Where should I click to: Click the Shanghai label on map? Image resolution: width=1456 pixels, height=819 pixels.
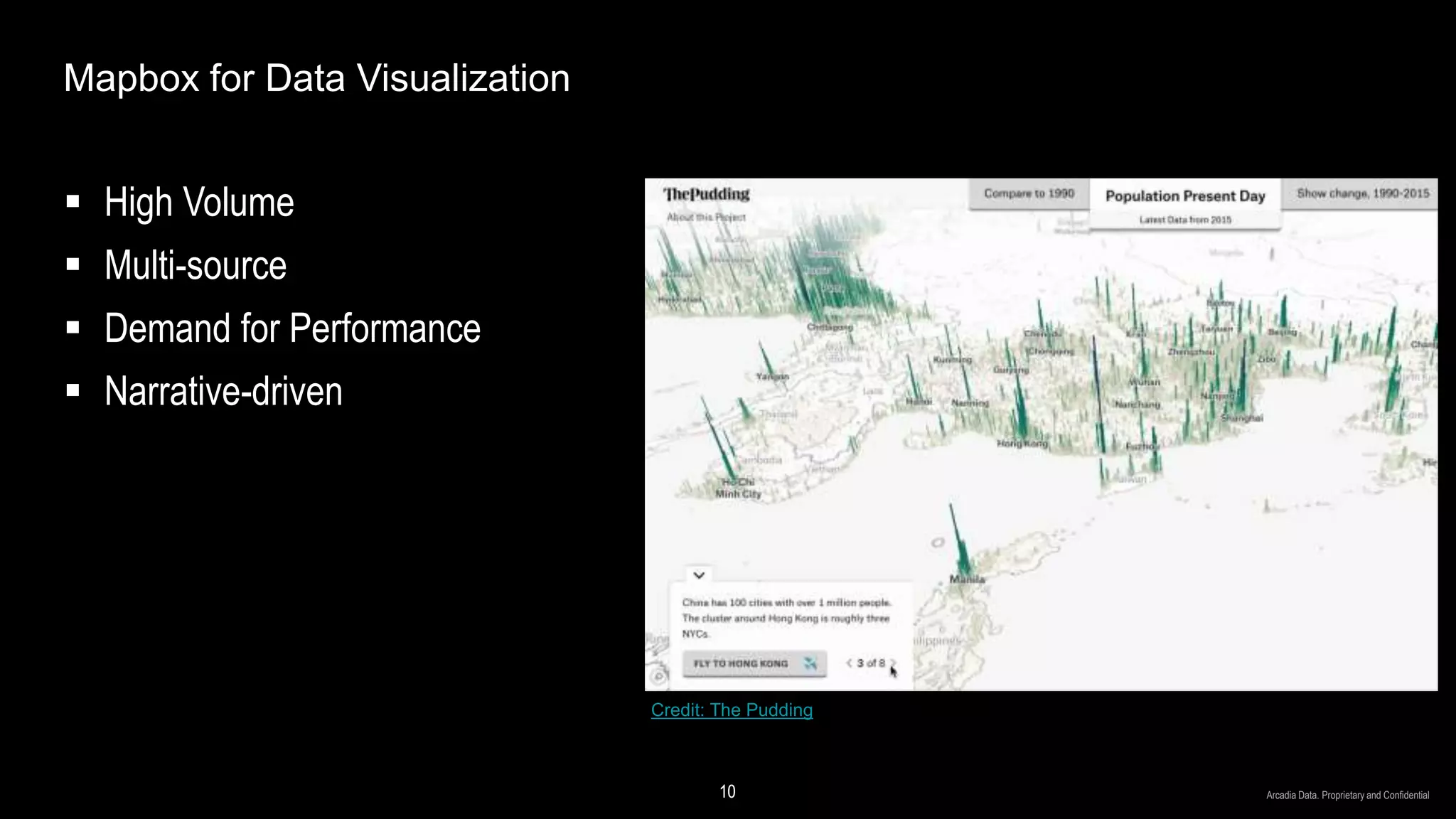[1241, 418]
